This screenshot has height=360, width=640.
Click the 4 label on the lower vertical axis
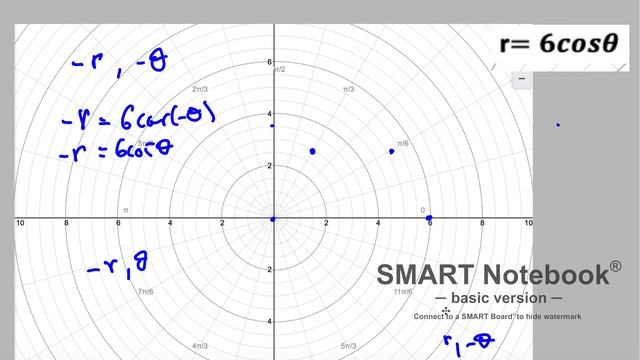pos(269,321)
